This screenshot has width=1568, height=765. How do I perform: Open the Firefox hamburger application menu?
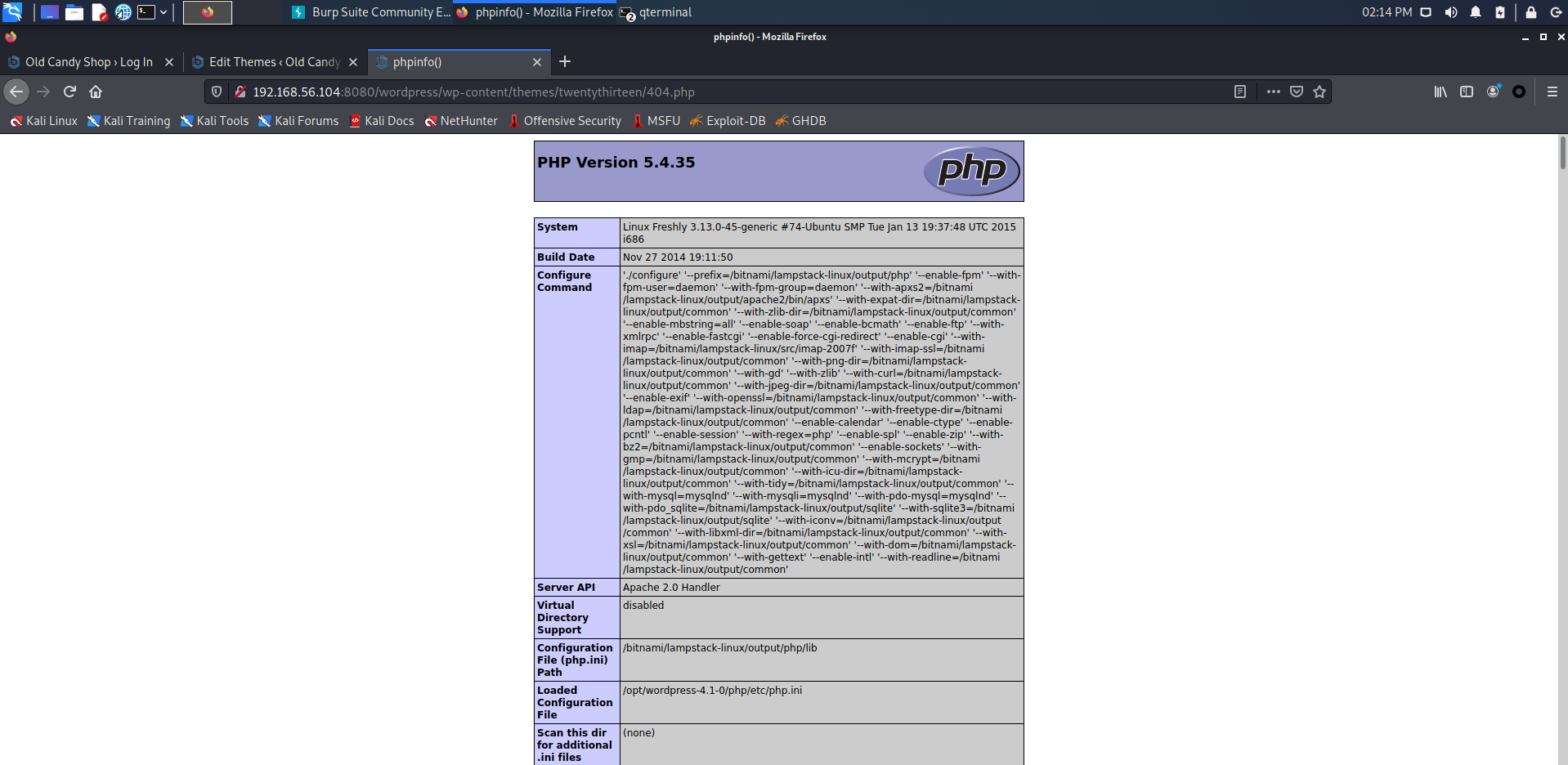(1552, 92)
